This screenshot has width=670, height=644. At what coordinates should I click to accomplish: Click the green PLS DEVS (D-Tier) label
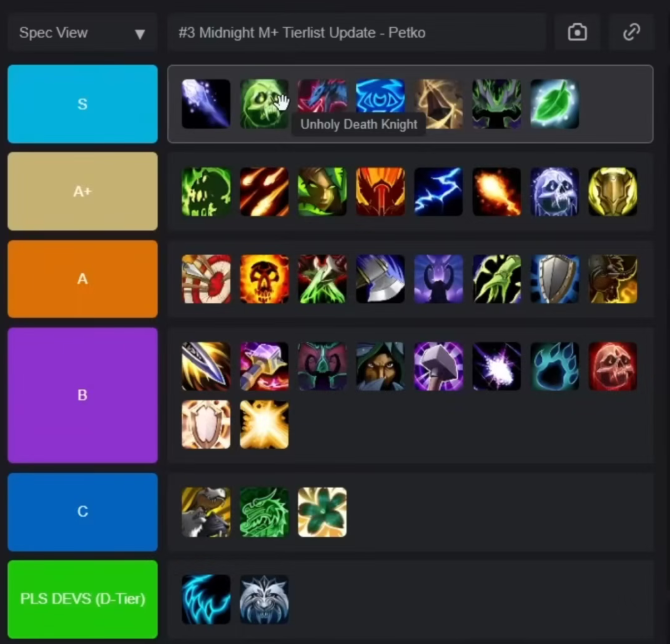[82, 599]
